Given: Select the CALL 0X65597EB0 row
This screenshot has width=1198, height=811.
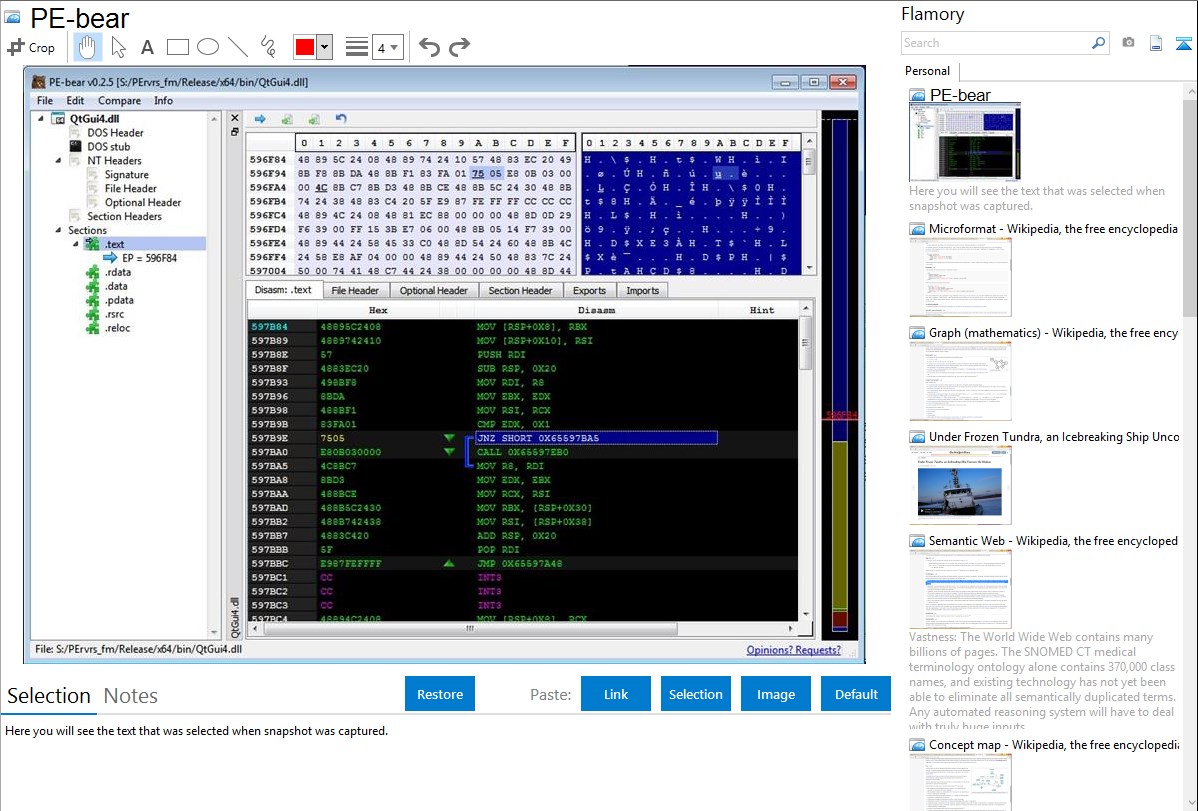Looking at the screenshot, I should pyautogui.click(x=523, y=452).
